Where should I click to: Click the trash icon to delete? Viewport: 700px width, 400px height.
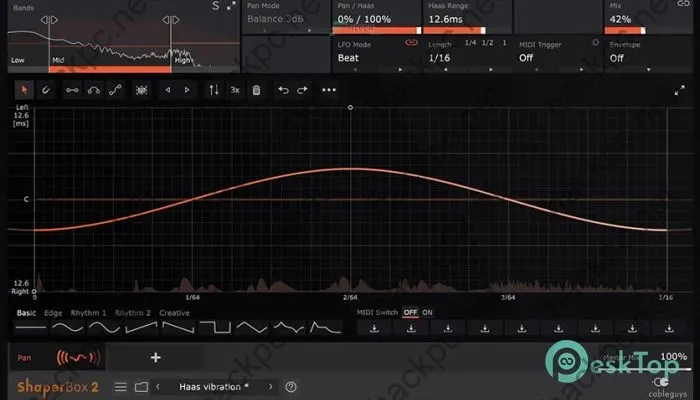pyautogui.click(x=257, y=90)
